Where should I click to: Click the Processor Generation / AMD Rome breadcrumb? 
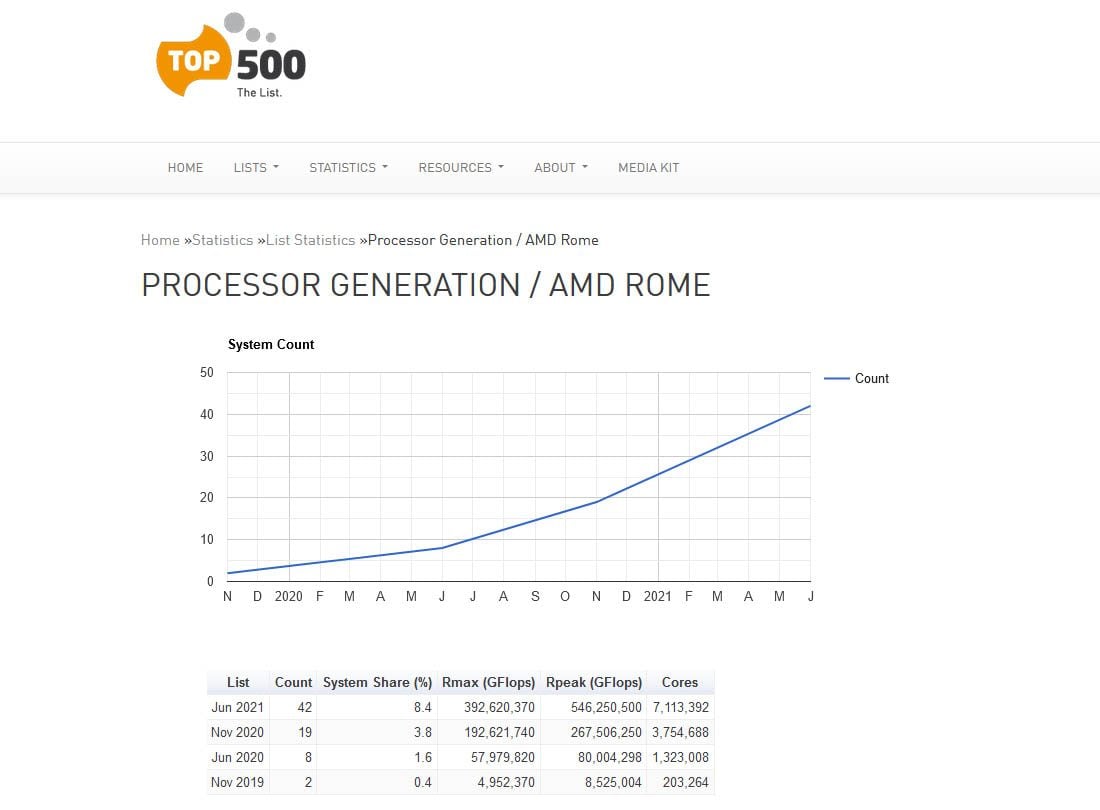[483, 240]
